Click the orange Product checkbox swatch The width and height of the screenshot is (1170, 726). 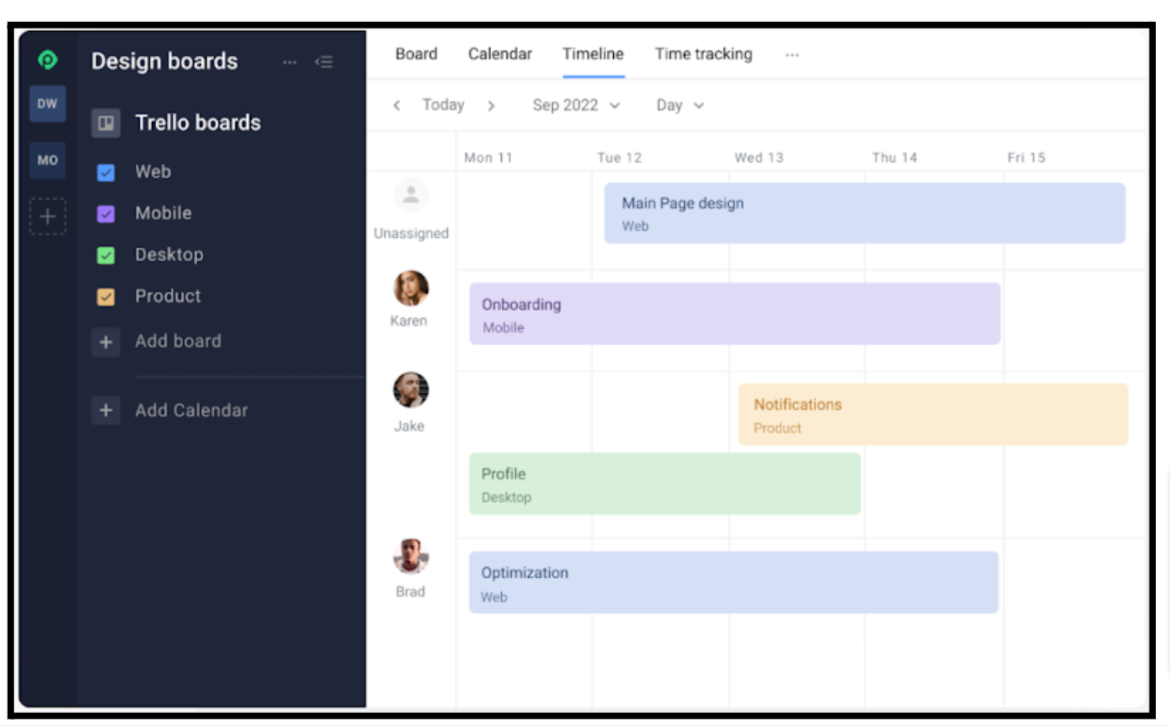(106, 297)
